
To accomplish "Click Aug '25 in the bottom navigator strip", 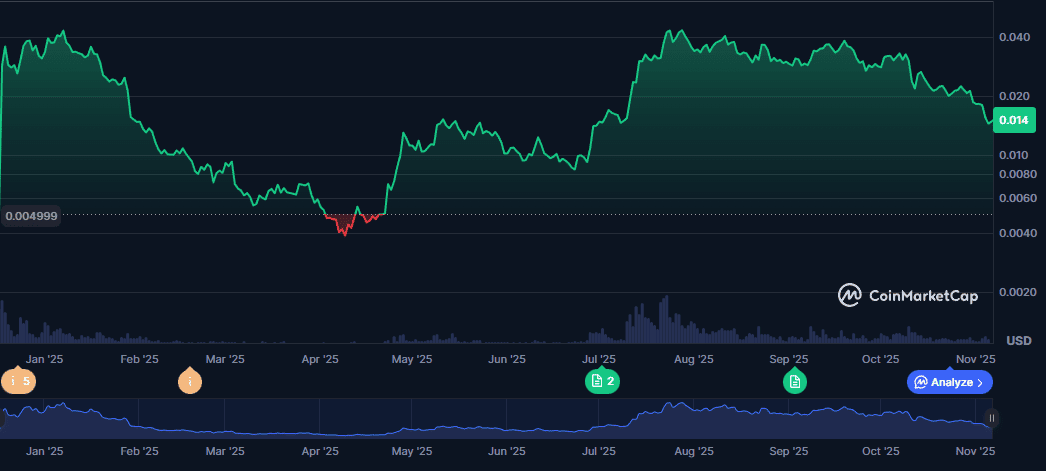I will click(693, 451).
